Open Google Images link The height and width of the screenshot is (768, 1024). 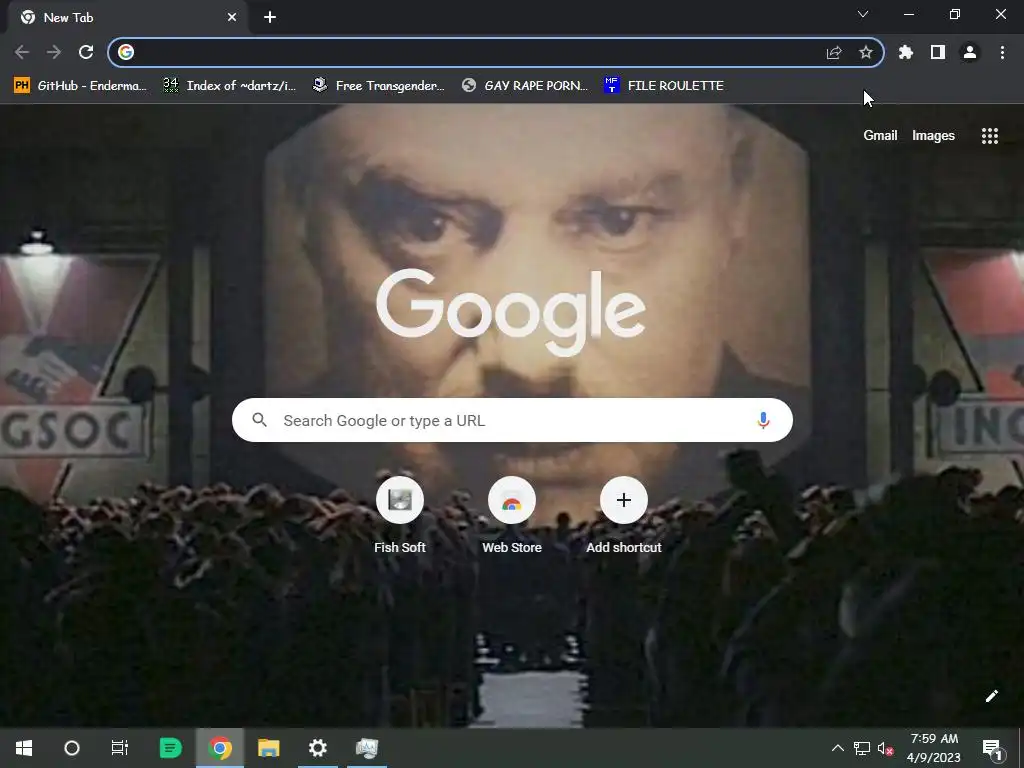[933, 135]
